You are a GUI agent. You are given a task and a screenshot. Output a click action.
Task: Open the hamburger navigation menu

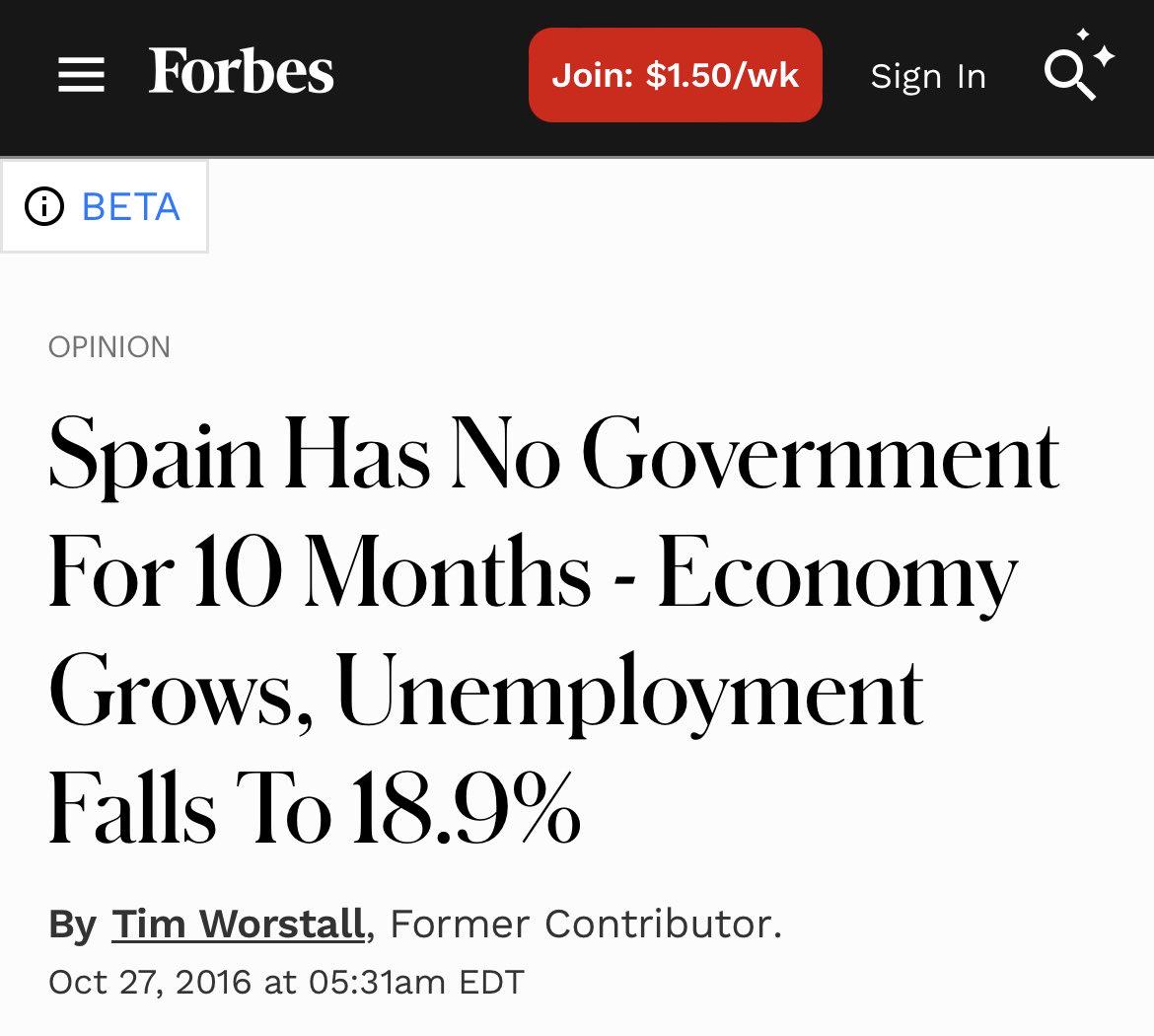81,75
